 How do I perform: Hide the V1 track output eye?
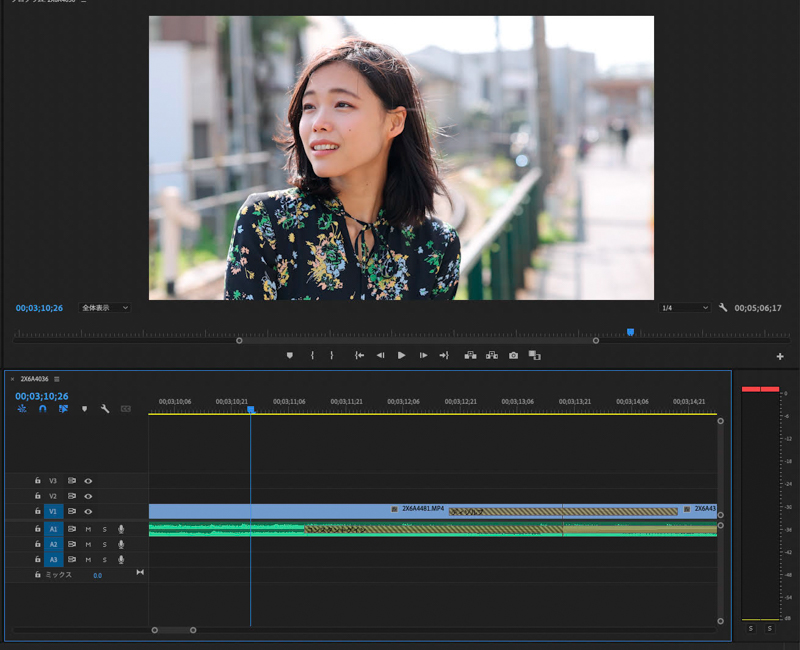click(x=88, y=511)
